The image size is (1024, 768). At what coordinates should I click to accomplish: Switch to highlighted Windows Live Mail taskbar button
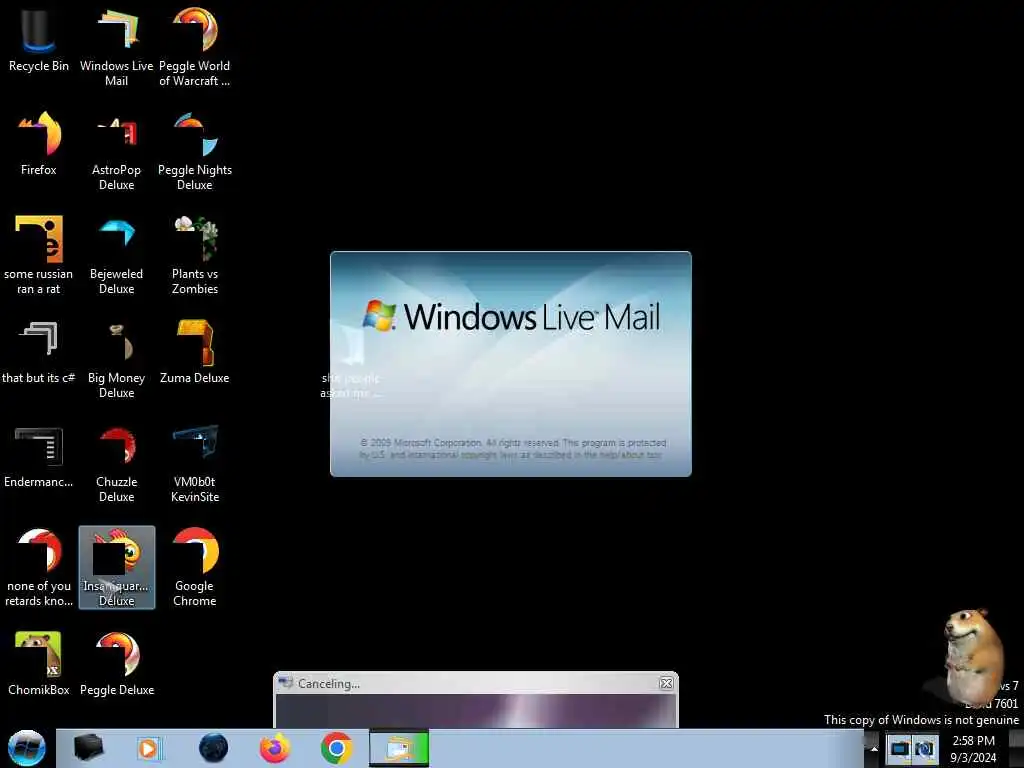[399, 748]
